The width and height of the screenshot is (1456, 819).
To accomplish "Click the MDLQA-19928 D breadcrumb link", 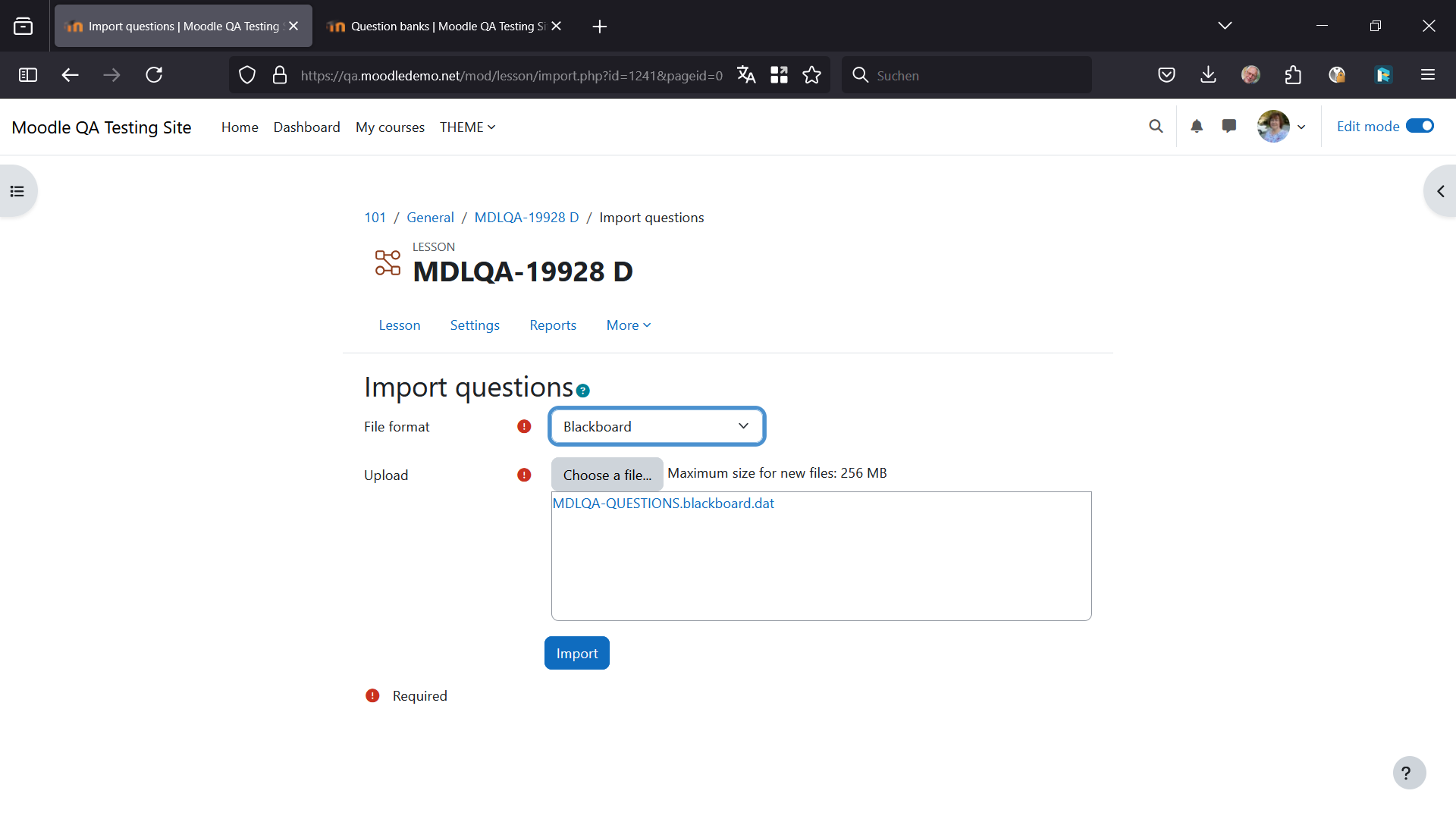I will tap(526, 218).
